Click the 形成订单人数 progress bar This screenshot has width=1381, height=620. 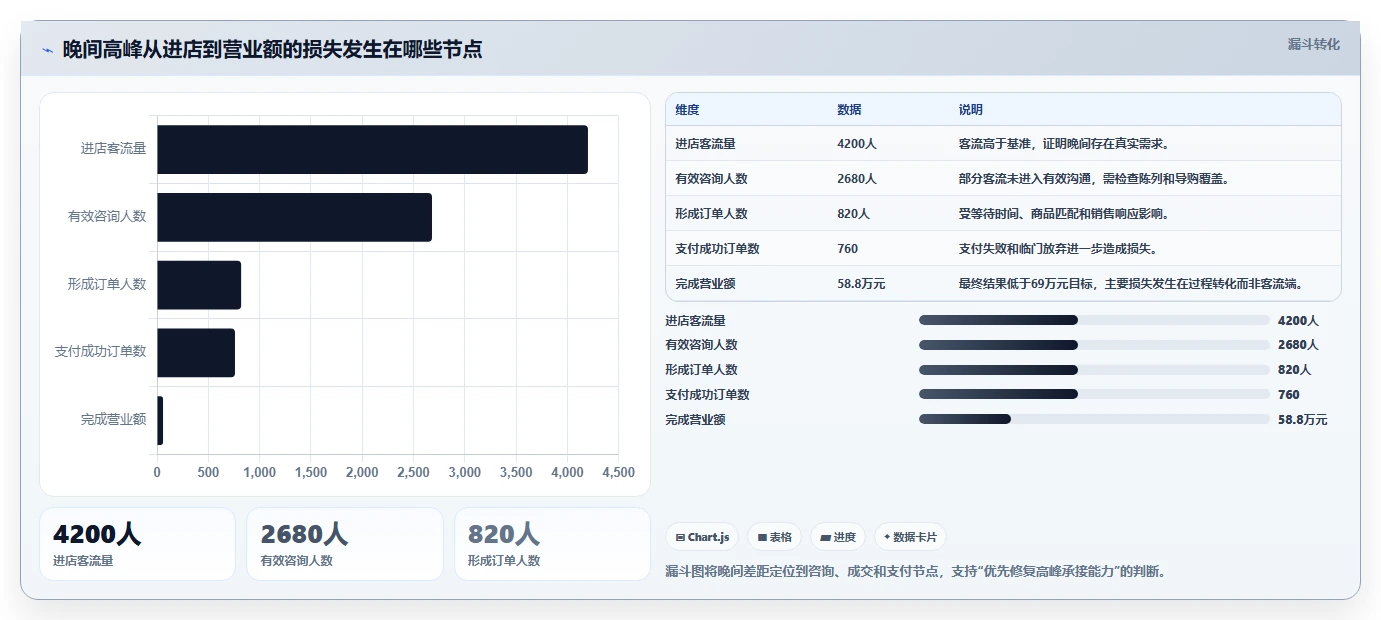tap(1094, 370)
